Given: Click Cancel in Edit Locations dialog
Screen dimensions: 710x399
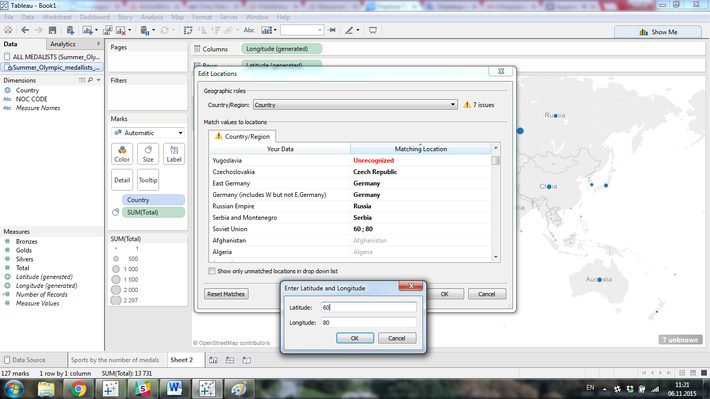Looking at the screenshot, I should [487, 294].
